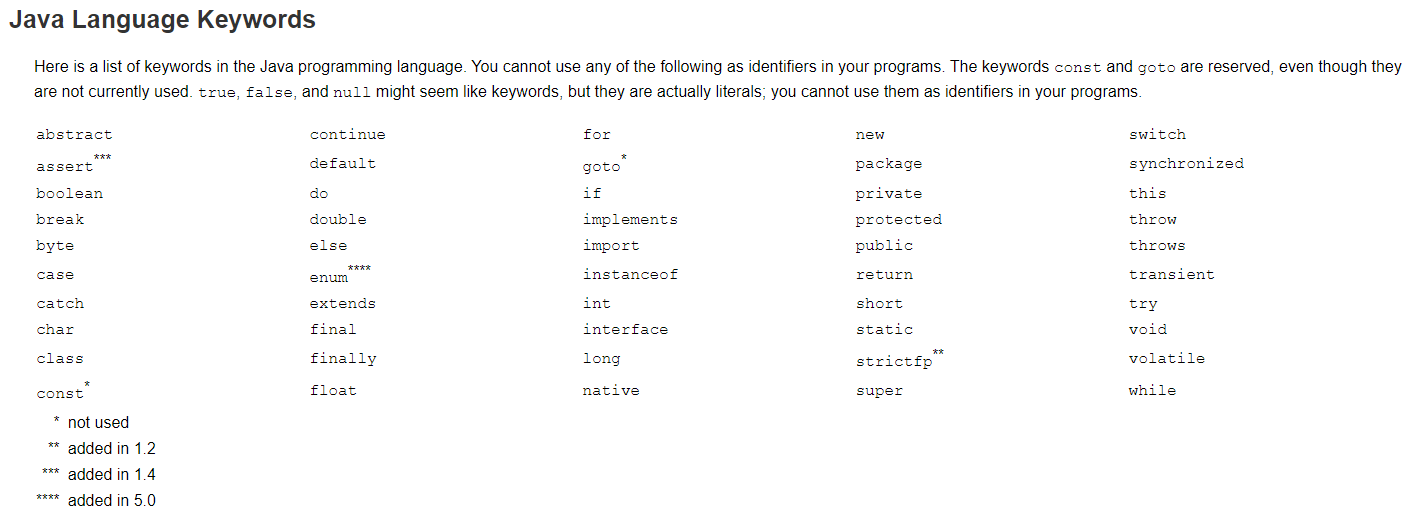Click the 'abstract' keyword
The image size is (1413, 520).
coord(74,135)
